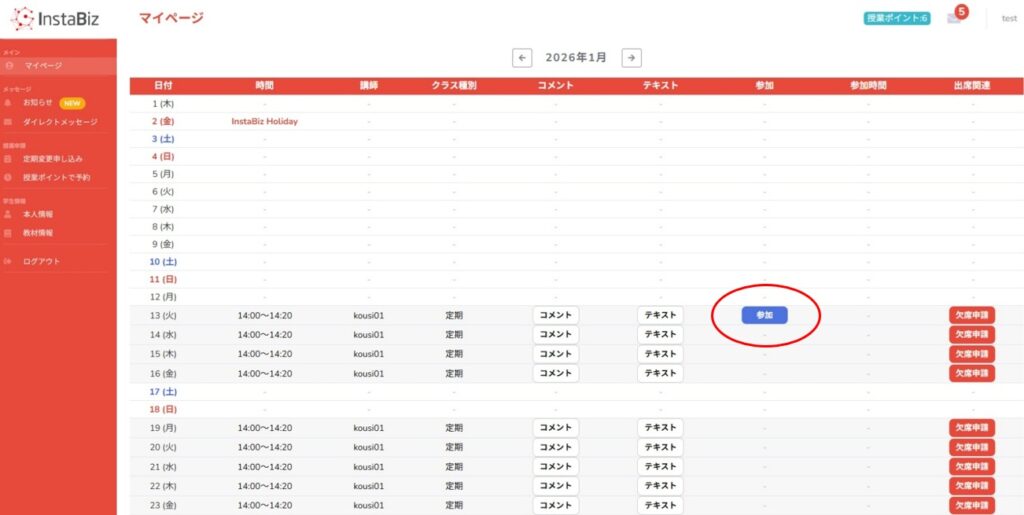Viewport: 1024px width, 515px height.
Task: Go to previous month with left arrow
Action: point(522,58)
